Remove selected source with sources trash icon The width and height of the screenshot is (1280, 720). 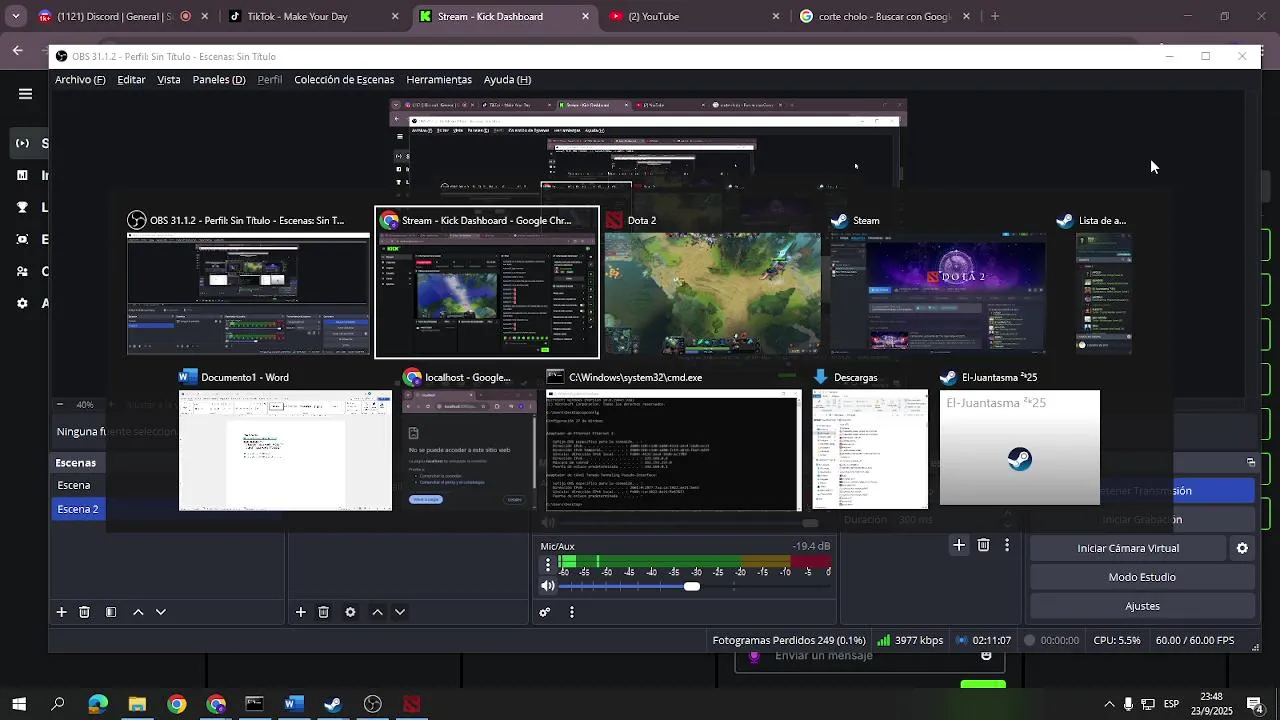tap(323, 612)
